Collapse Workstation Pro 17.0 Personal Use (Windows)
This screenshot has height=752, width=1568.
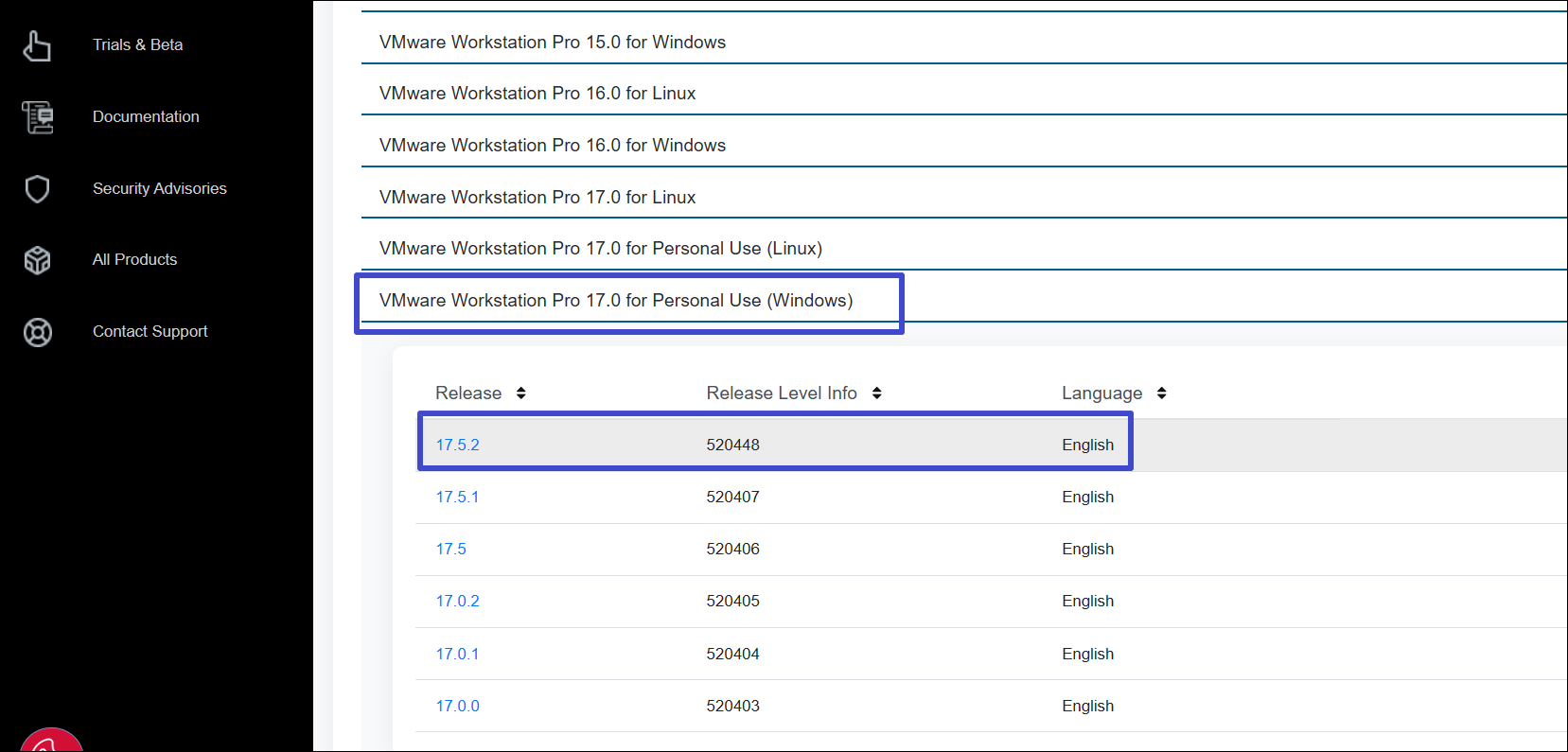(616, 301)
